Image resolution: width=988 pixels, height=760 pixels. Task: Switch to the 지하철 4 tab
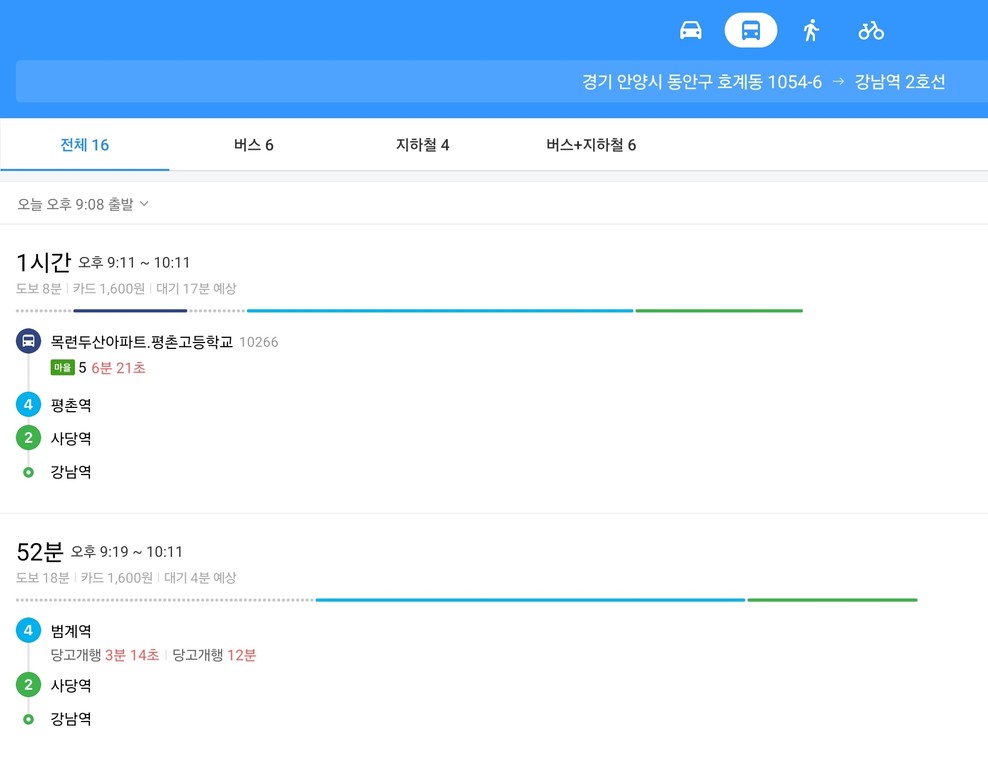click(x=422, y=145)
